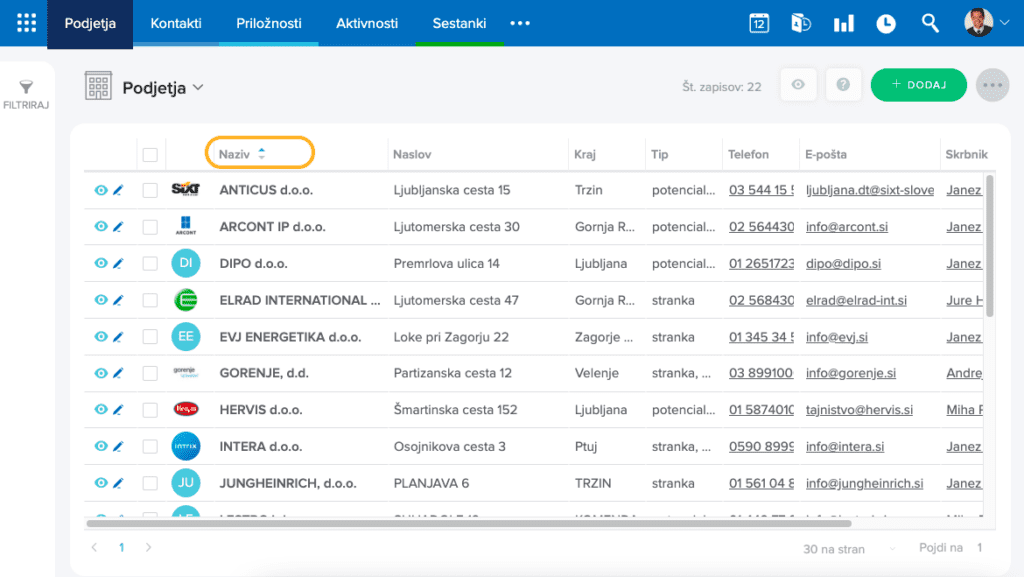Open the clock time tracking icon
The width and height of the screenshot is (1024, 577).
tap(886, 23)
